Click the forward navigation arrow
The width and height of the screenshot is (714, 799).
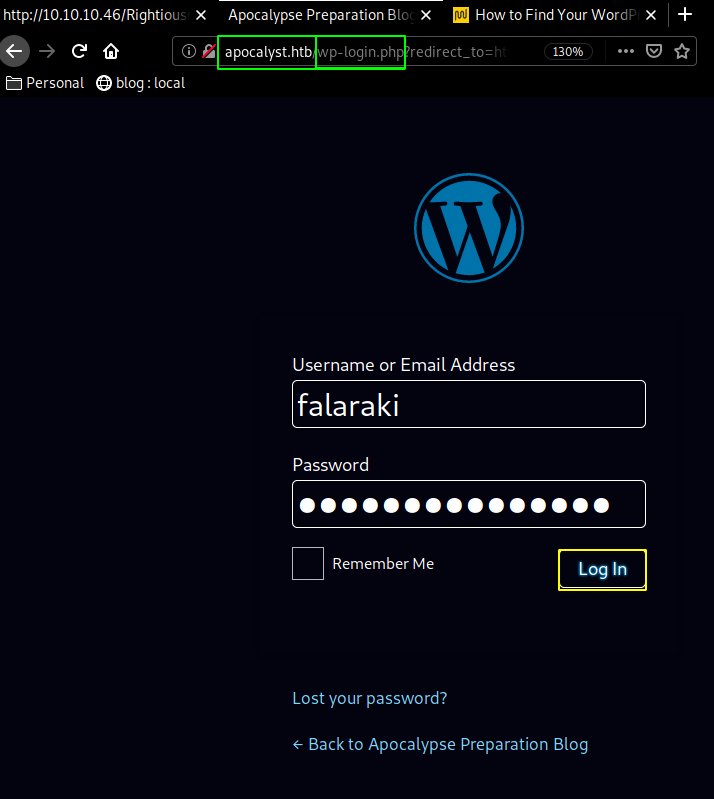pos(47,51)
